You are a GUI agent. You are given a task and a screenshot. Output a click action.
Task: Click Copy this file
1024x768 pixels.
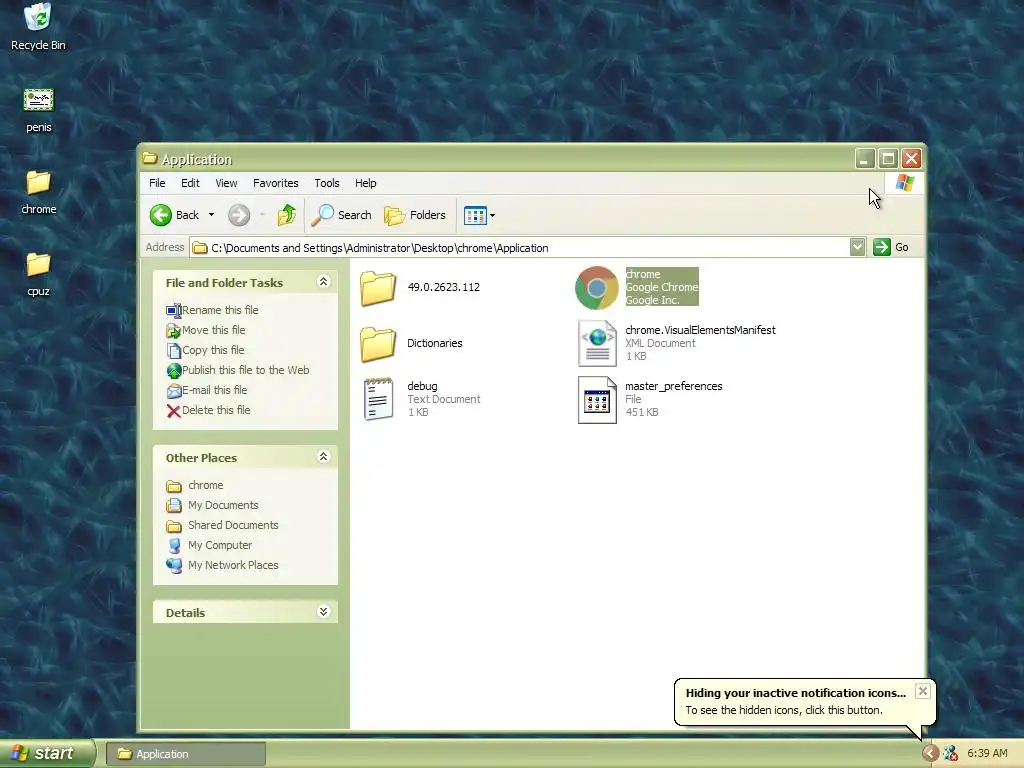[x=205, y=351]
